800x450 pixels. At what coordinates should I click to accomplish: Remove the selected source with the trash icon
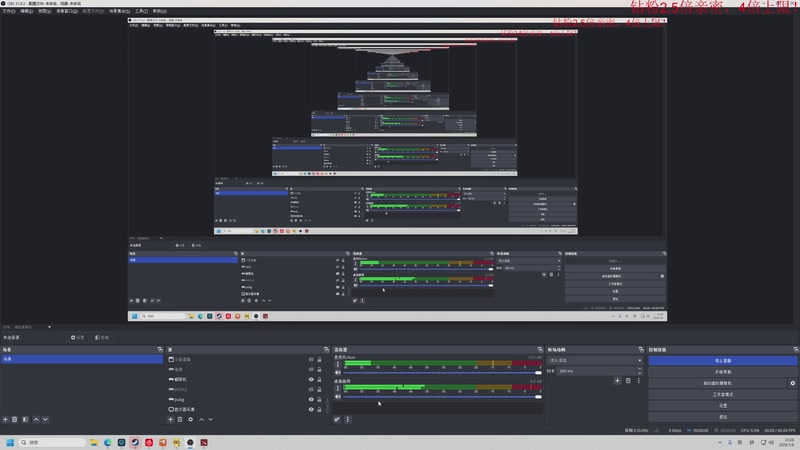[180, 419]
